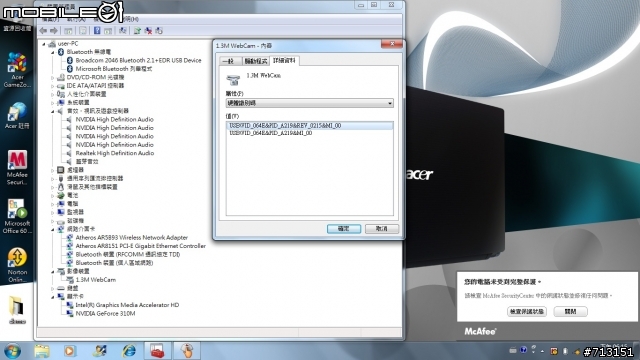
Task: Click the forward arrow in the Device Manager toolbar
Action: coord(53,31)
